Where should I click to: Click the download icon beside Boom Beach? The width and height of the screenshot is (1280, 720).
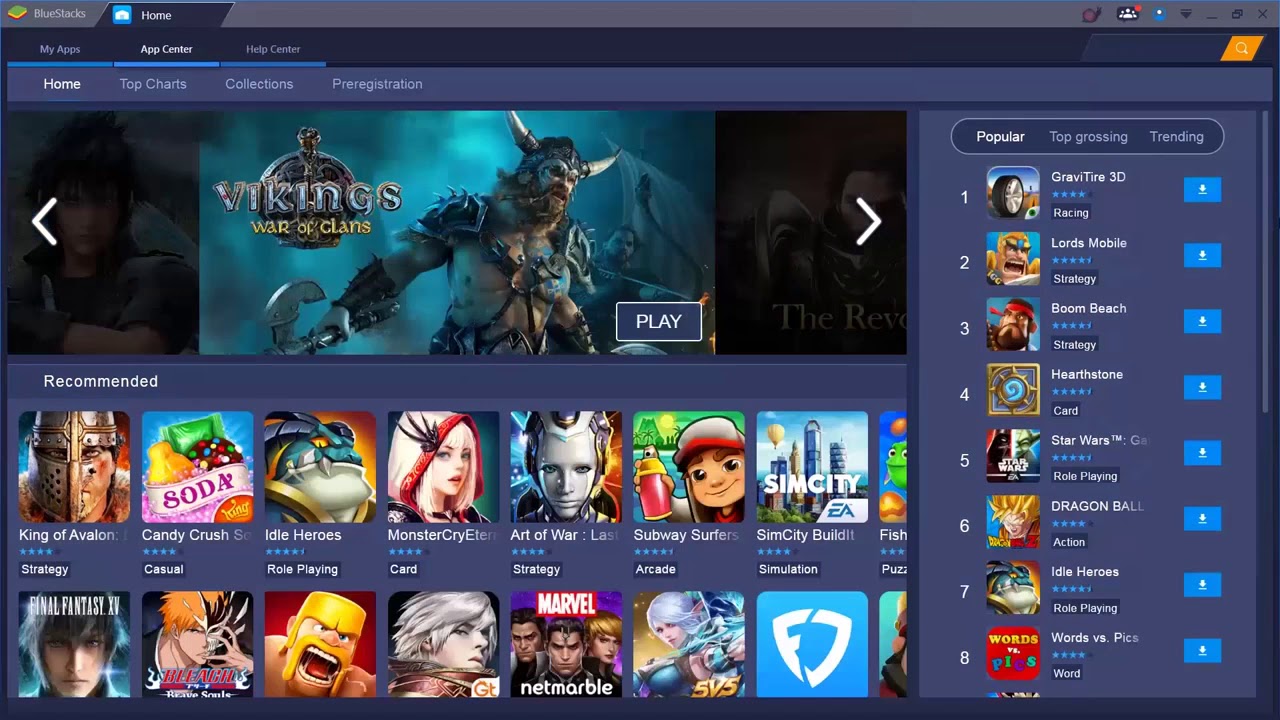[1202, 321]
